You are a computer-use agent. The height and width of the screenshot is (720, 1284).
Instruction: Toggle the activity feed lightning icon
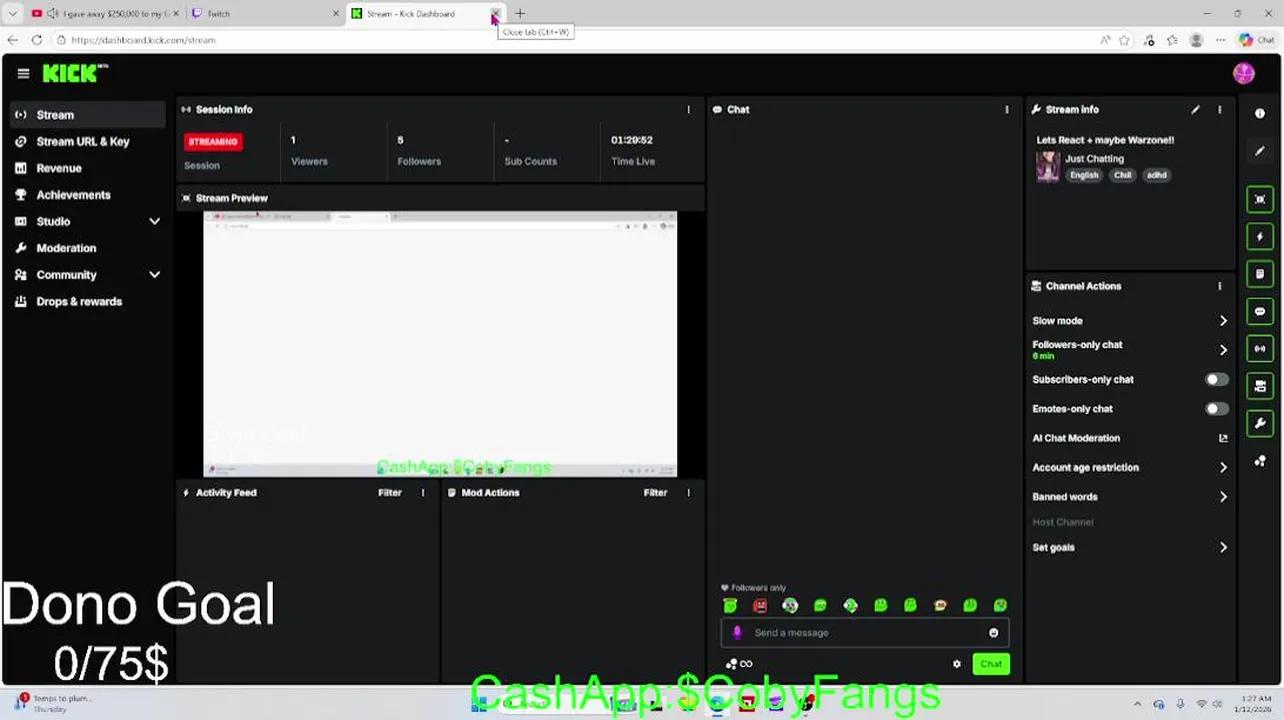[x=1260, y=237]
